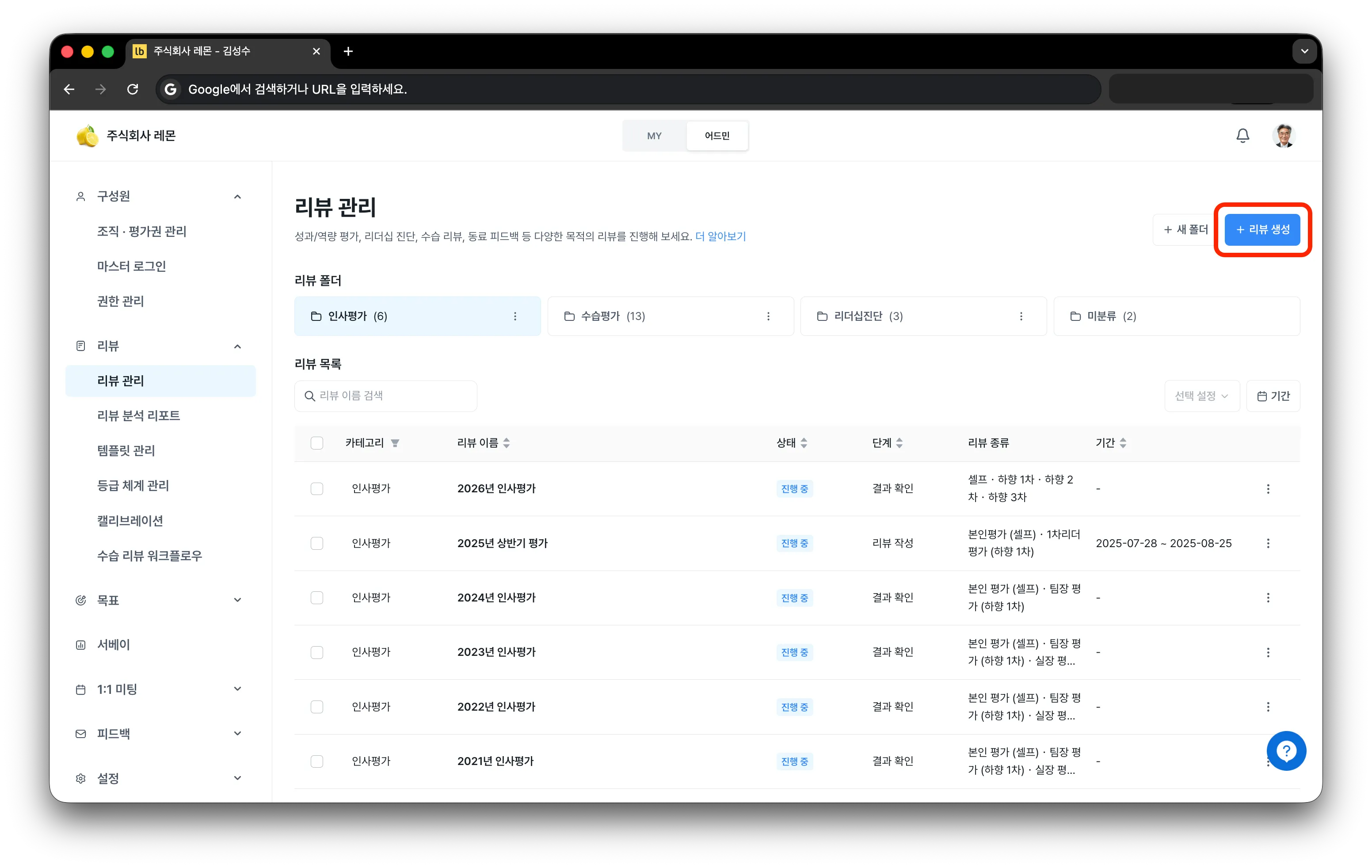The width and height of the screenshot is (1372, 868).
Task: Check the 2022년 인사평가 row
Action: pyautogui.click(x=317, y=707)
